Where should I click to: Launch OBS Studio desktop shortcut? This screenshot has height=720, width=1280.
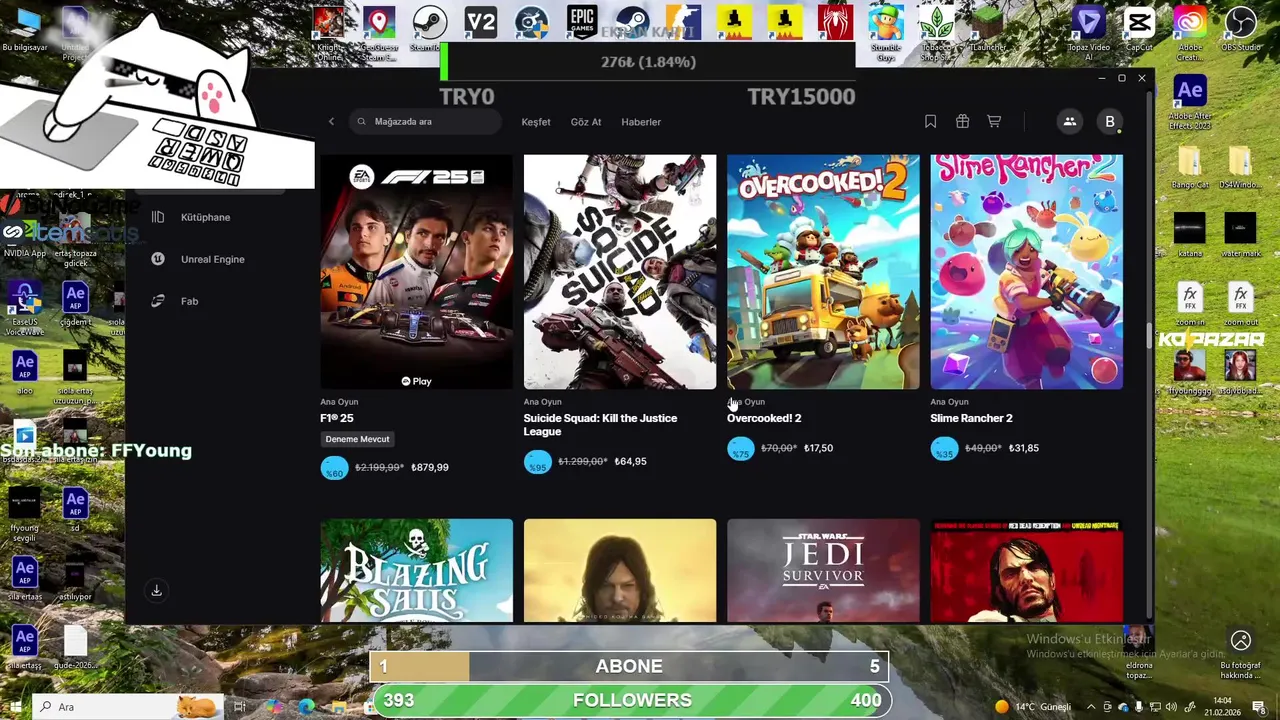[x=1241, y=30]
